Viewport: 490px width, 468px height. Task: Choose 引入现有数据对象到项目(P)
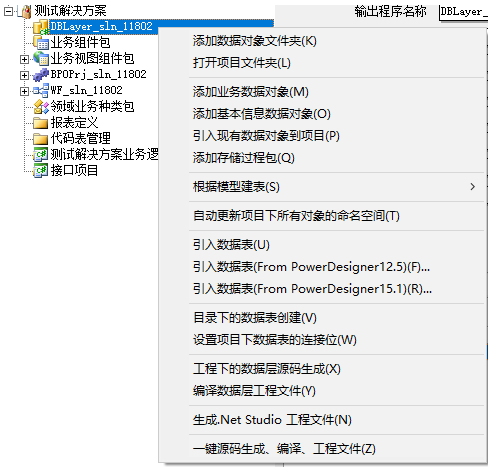337,136
